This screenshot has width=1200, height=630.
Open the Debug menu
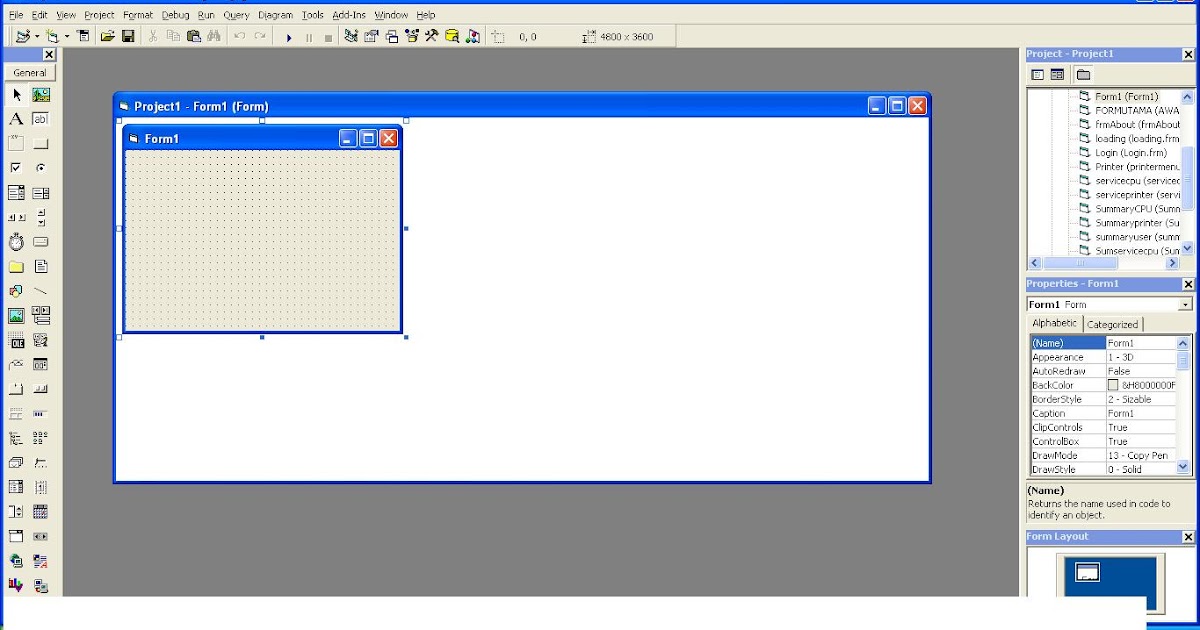pyautogui.click(x=175, y=14)
